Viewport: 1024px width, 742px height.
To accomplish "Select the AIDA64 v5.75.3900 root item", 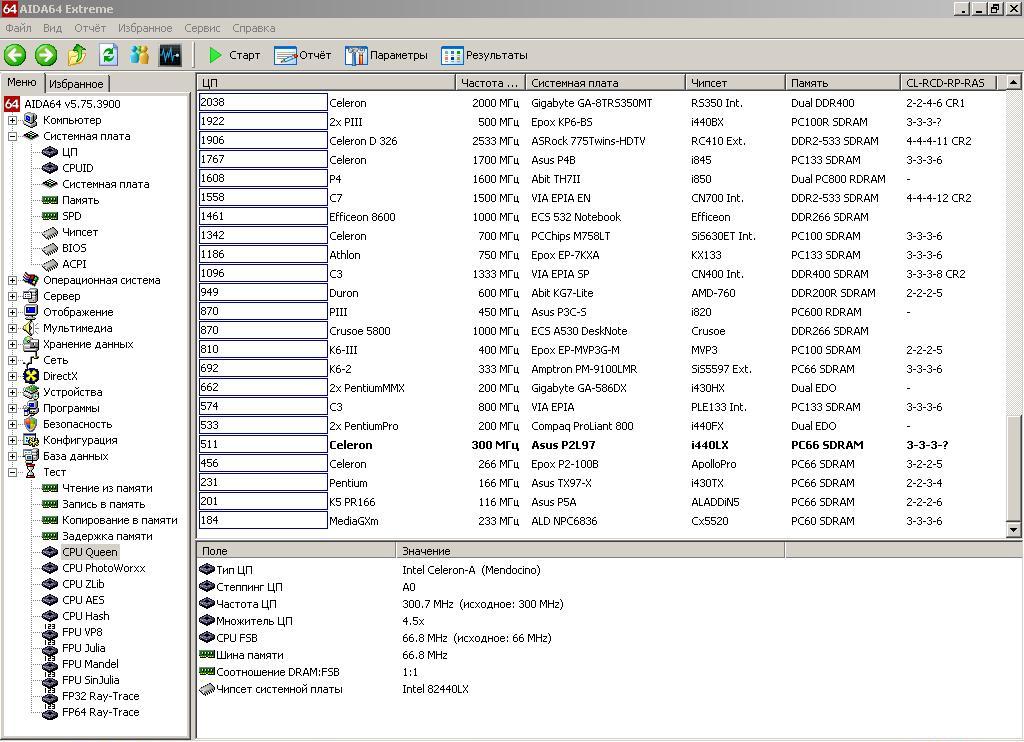I will (72, 104).
